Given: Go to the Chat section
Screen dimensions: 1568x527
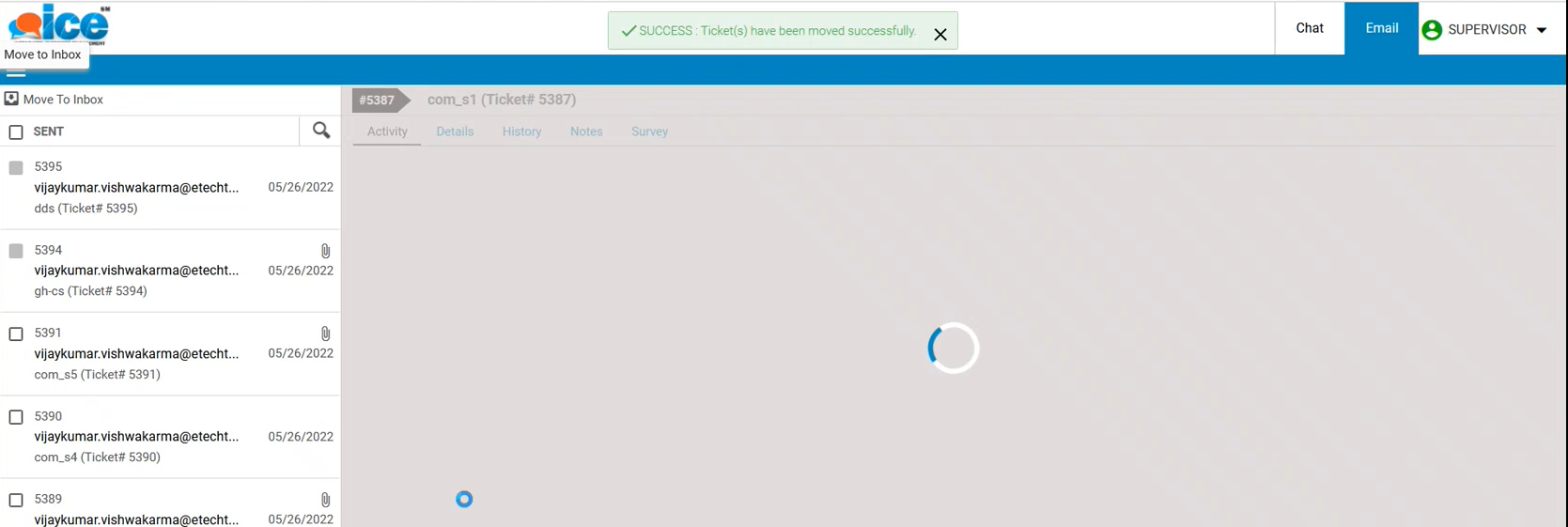Looking at the screenshot, I should click(1309, 28).
